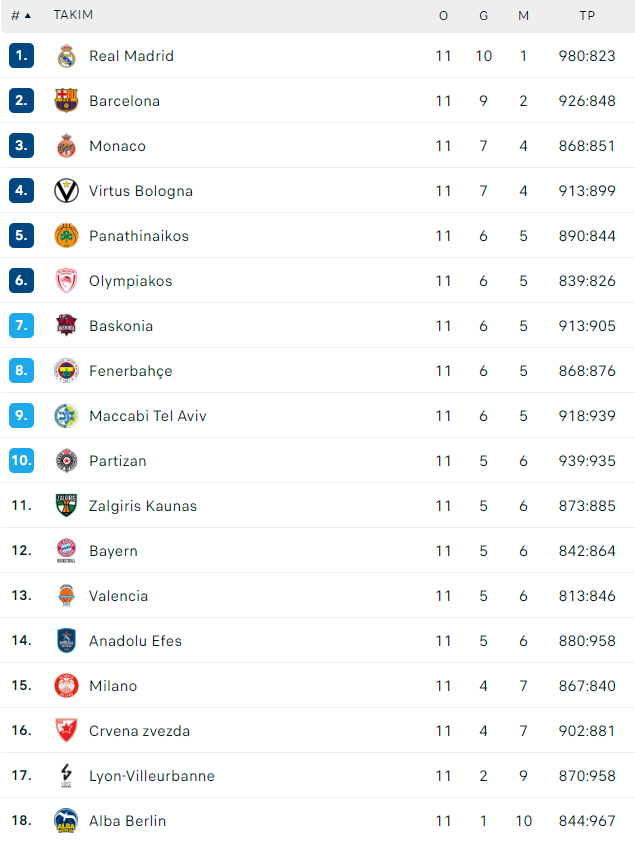
Task: Sort by the TP points column header
Action: click(587, 16)
